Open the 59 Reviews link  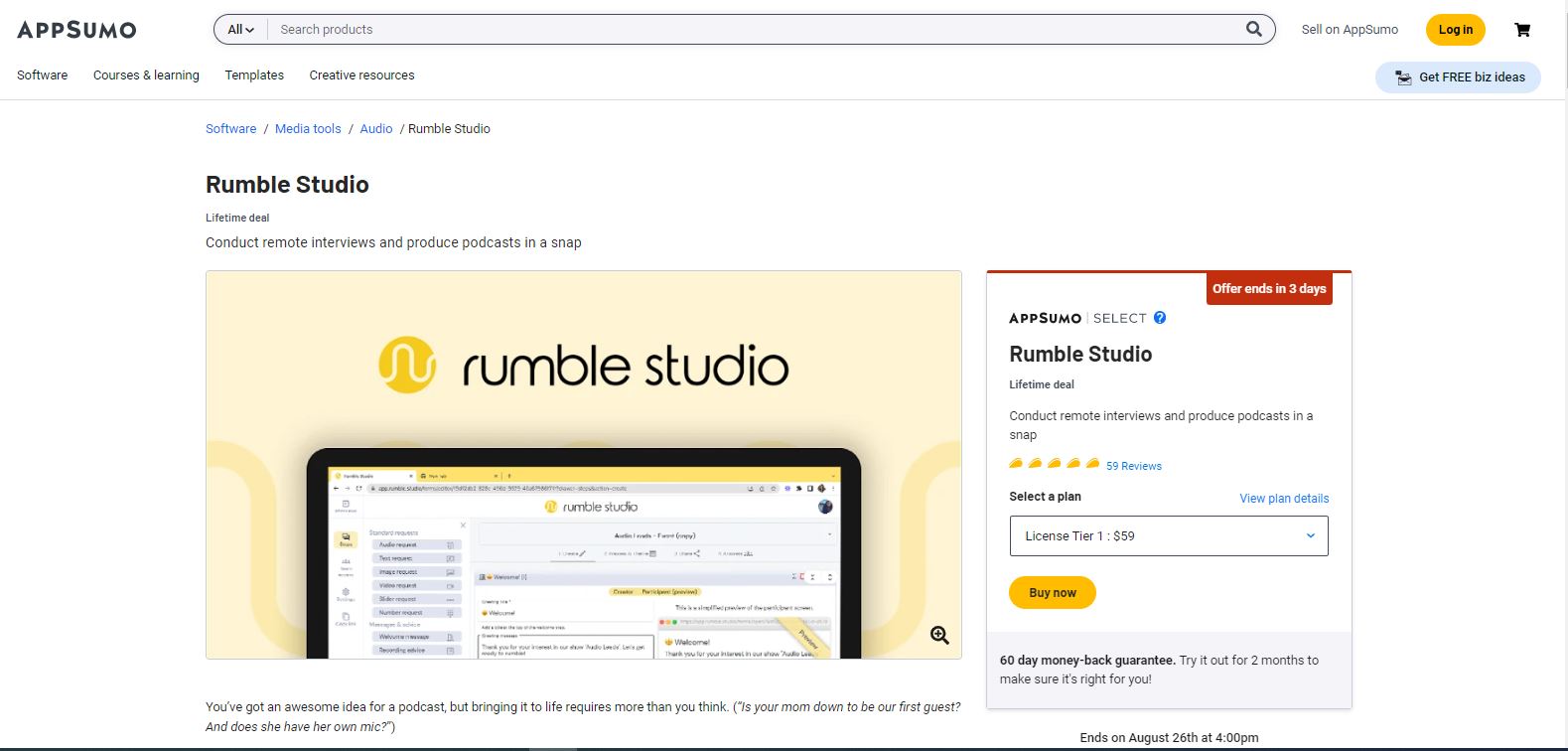(1134, 466)
